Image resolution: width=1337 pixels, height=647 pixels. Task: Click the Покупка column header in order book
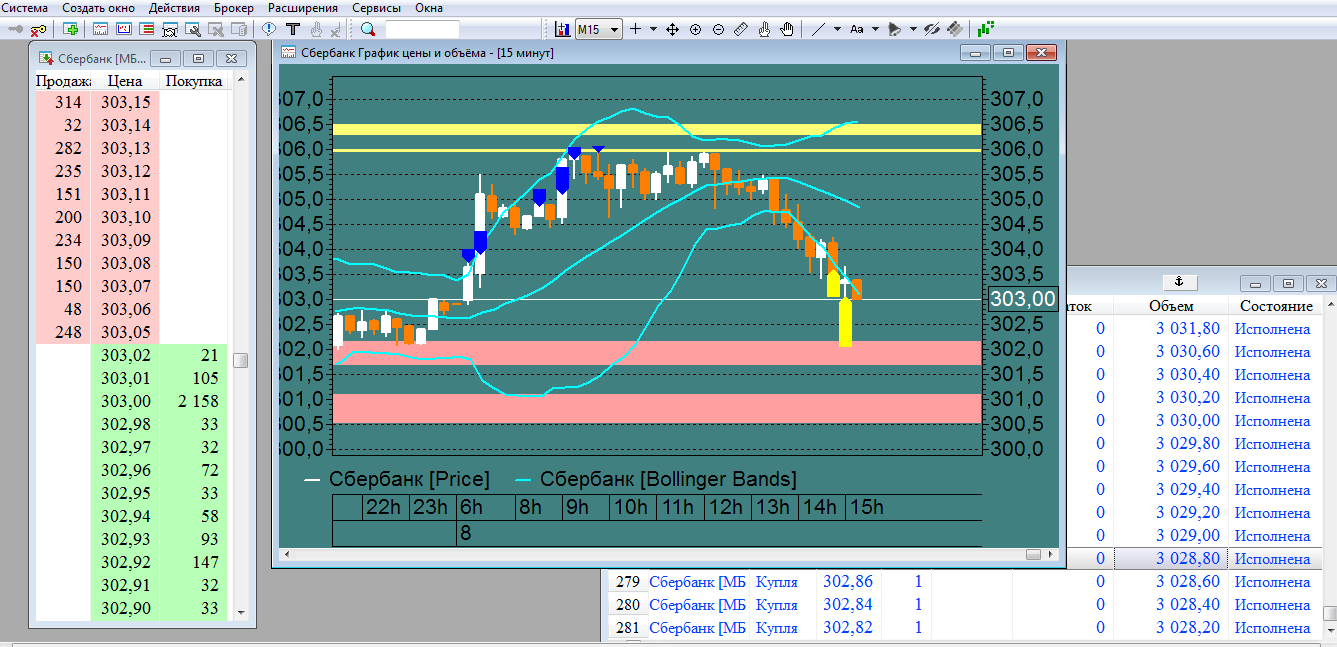(x=194, y=81)
